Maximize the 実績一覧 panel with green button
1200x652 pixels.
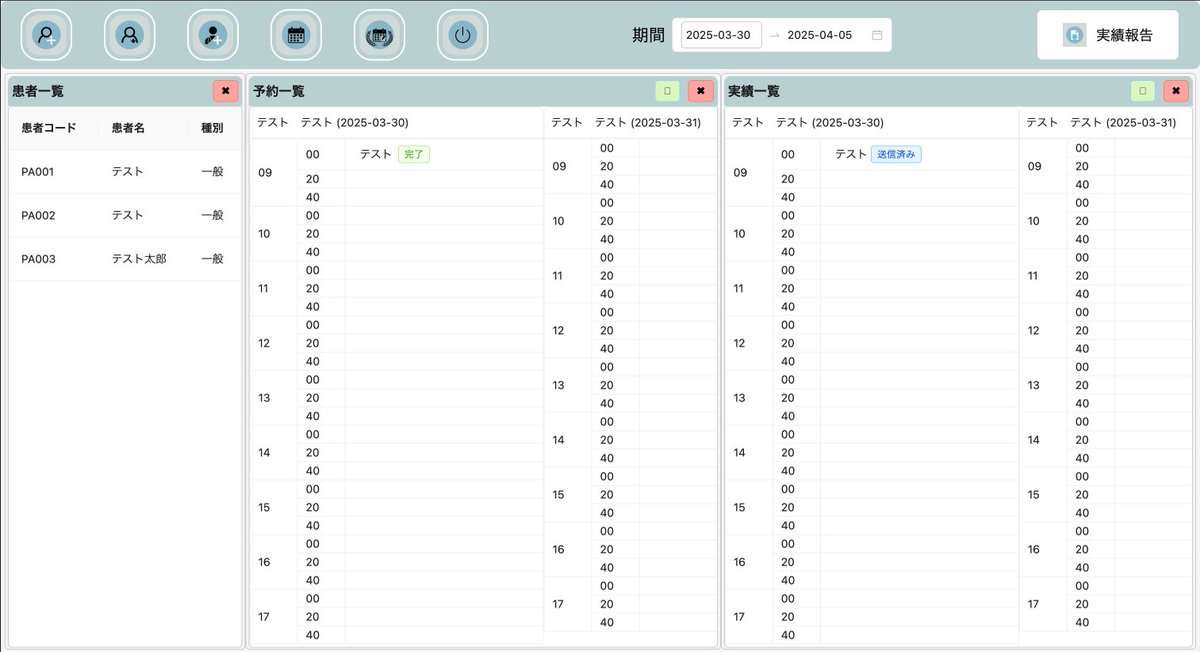(1143, 91)
